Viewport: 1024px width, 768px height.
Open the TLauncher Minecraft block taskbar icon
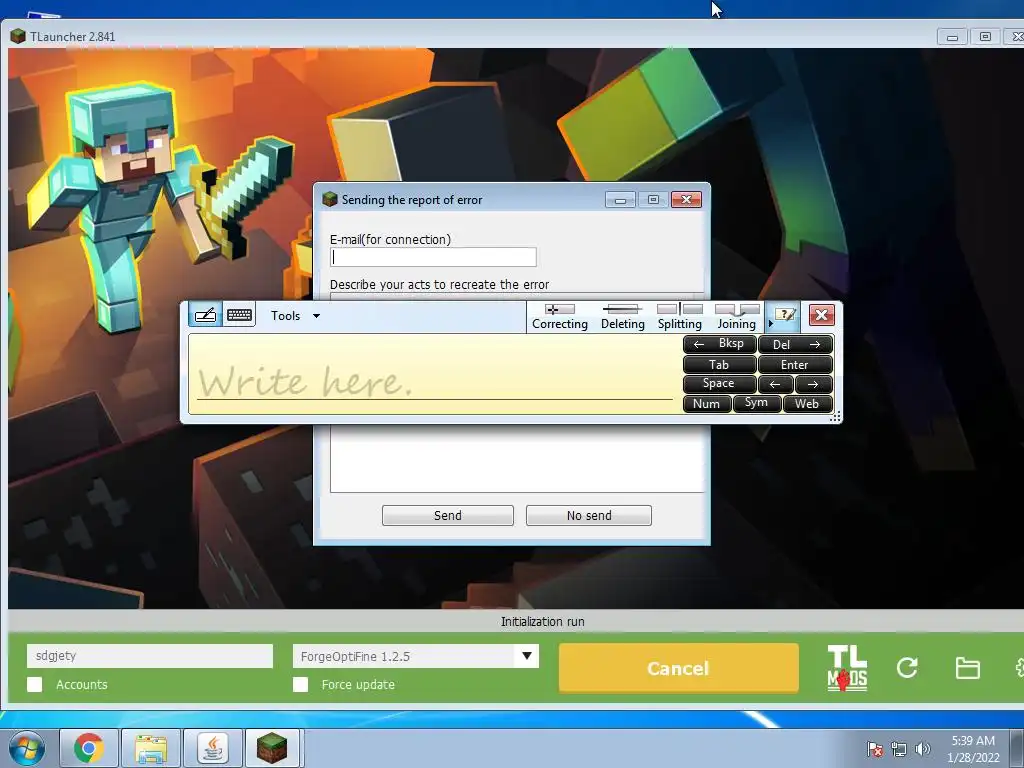pyautogui.click(x=272, y=748)
